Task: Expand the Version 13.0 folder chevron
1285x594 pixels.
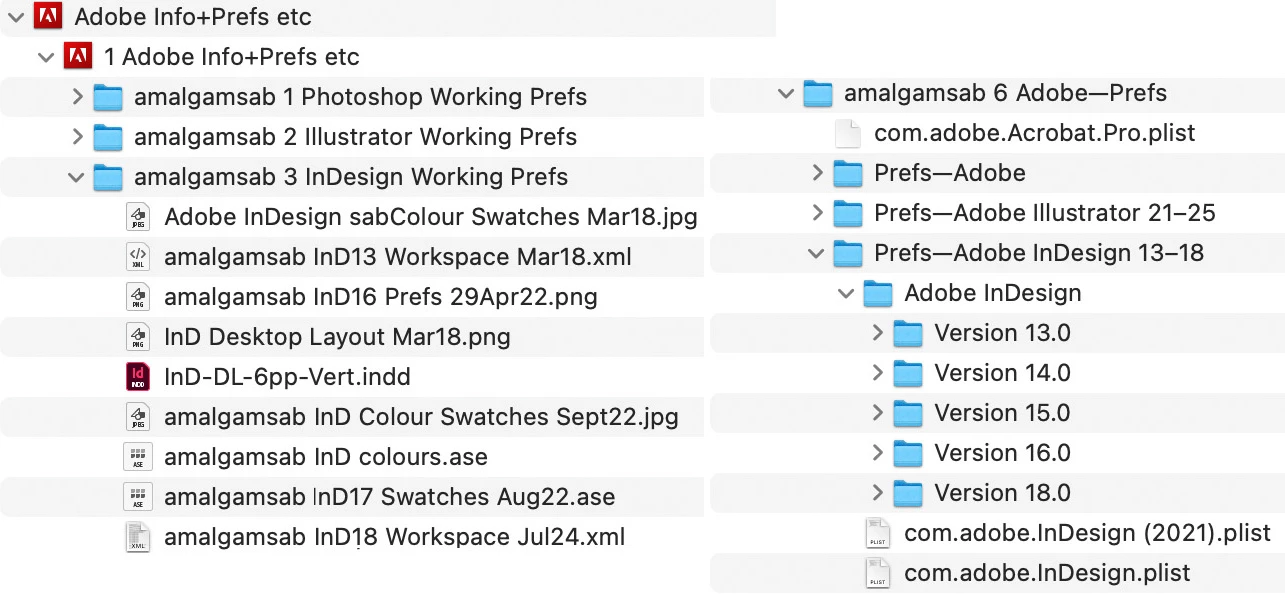Action: (x=878, y=333)
